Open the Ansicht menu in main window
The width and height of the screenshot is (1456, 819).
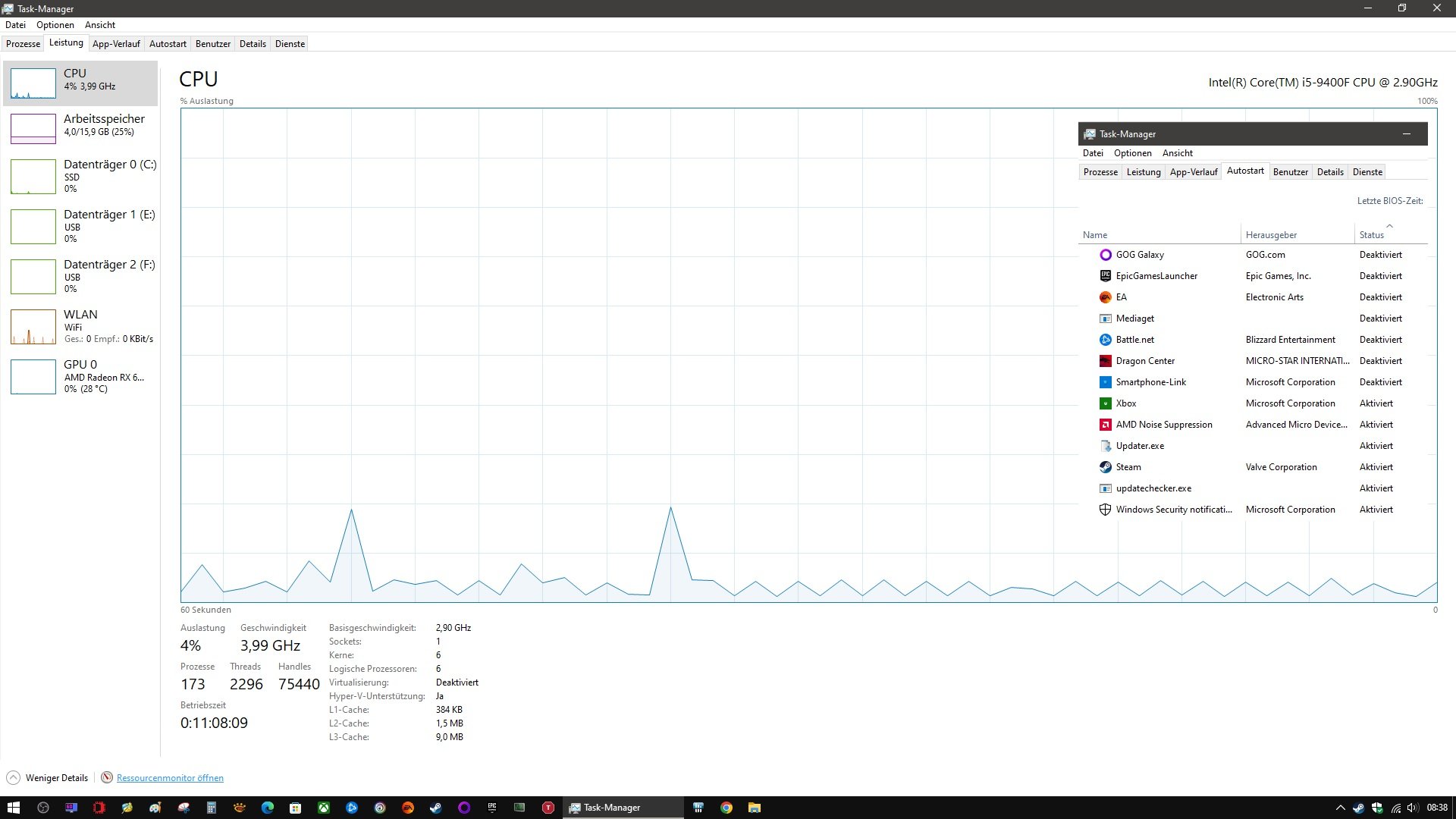[100, 25]
